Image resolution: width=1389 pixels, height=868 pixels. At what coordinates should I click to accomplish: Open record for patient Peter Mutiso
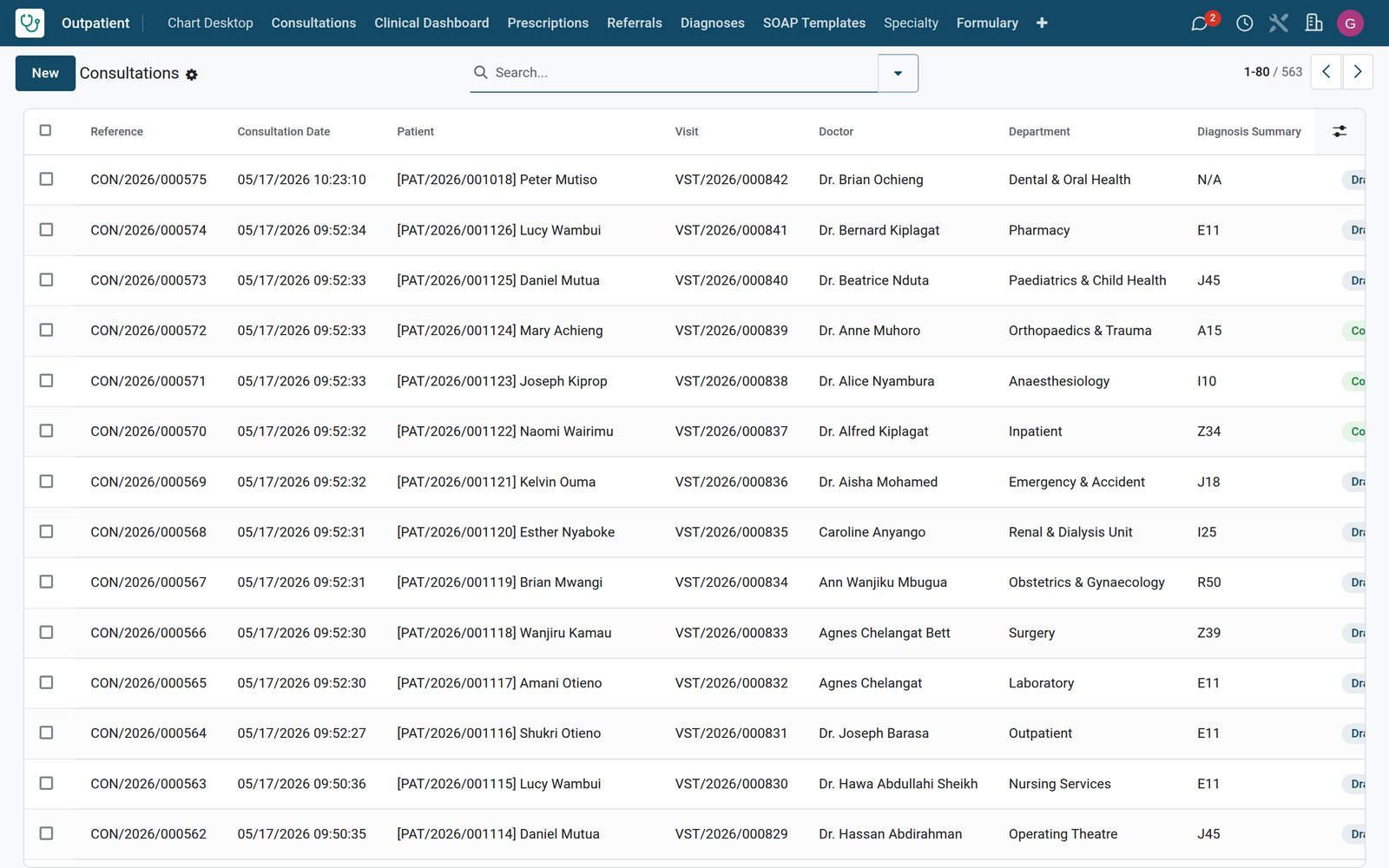tap(497, 180)
